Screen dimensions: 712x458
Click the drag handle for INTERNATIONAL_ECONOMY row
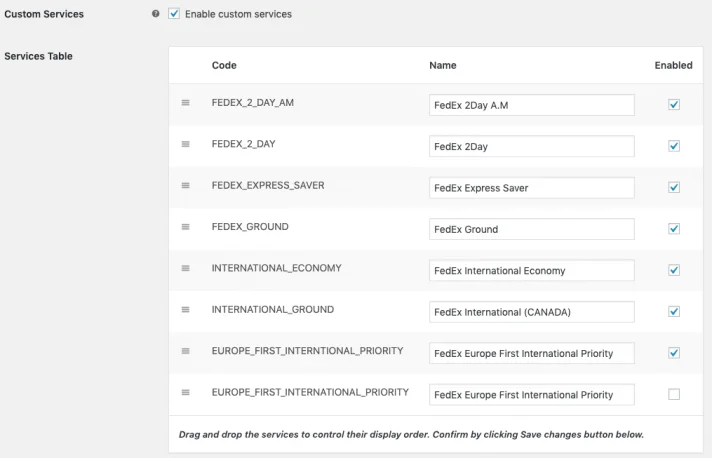point(185,268)
